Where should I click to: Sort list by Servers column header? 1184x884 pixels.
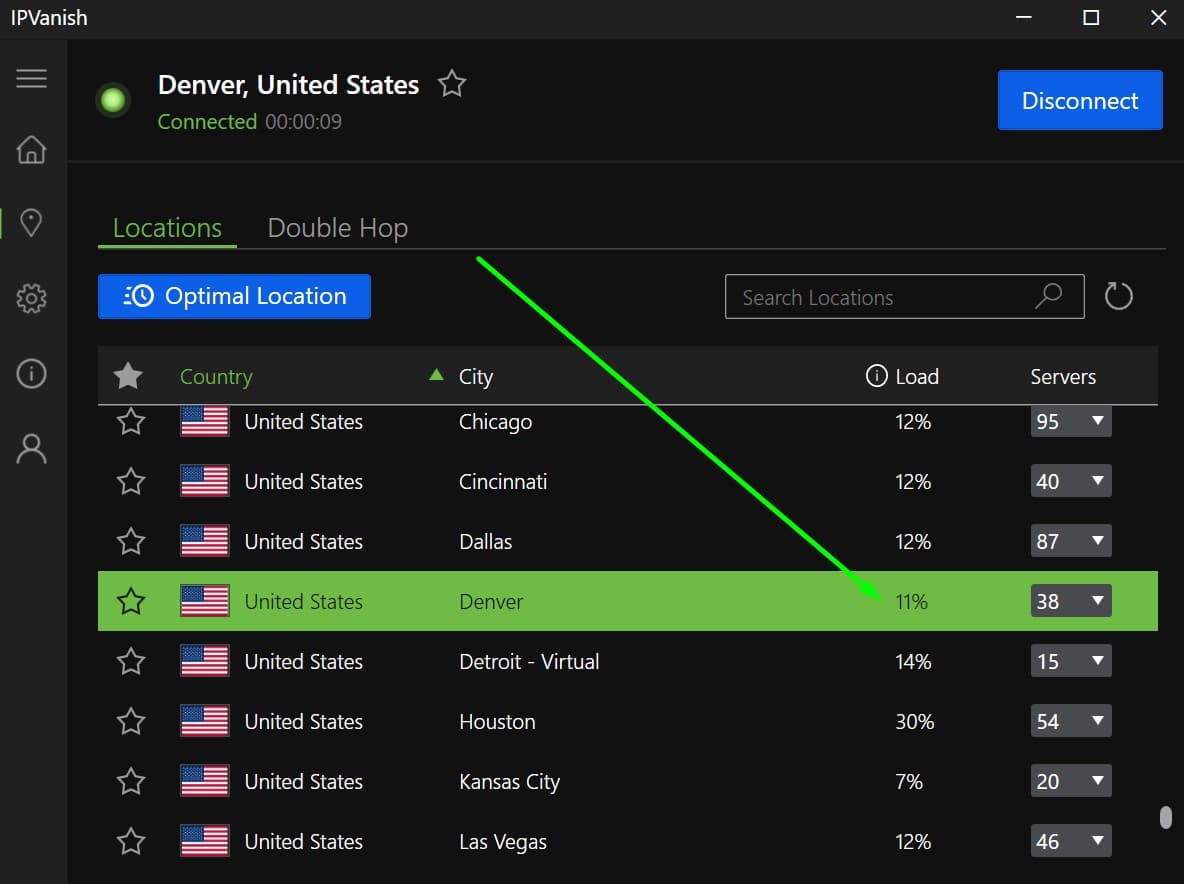1062,376
